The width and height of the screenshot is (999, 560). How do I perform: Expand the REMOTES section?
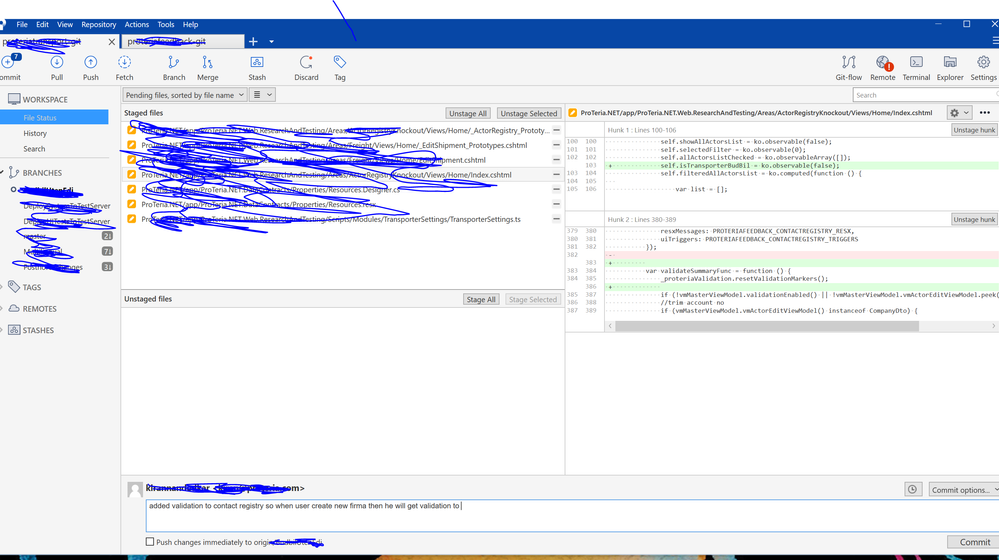click(3, 308)
